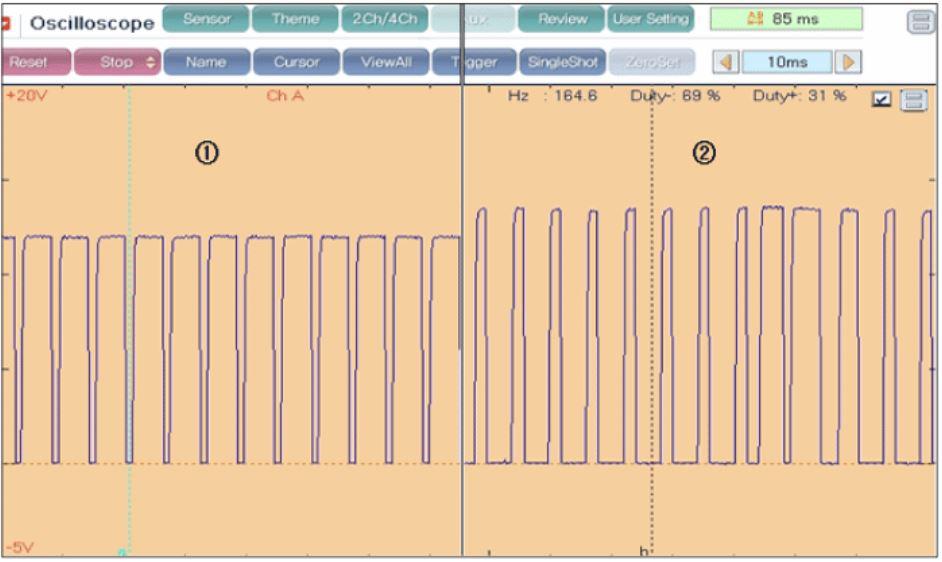Screen dimensions: 942x562
Task: Open Trigger settings
Action: [x=475, y=62]
